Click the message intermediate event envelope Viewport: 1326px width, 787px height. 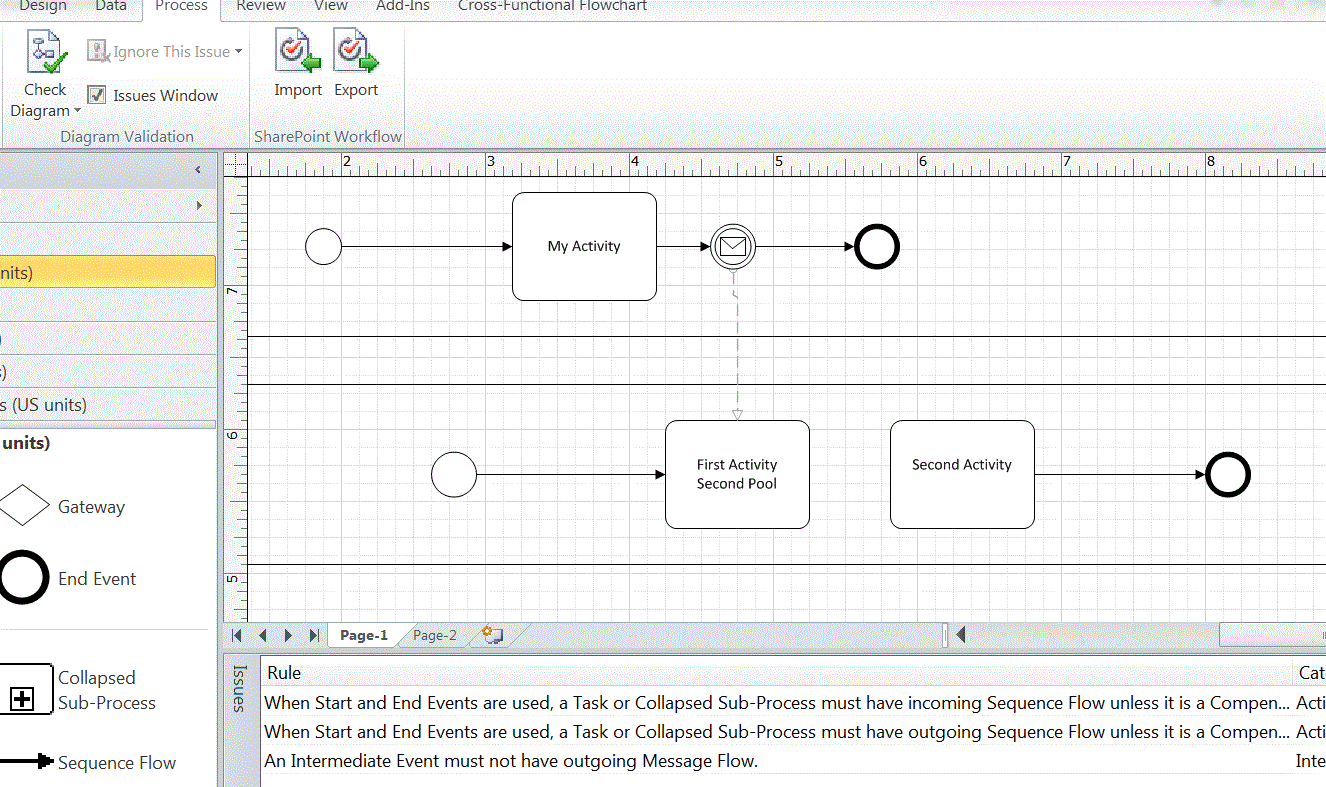tap(733, 246)
